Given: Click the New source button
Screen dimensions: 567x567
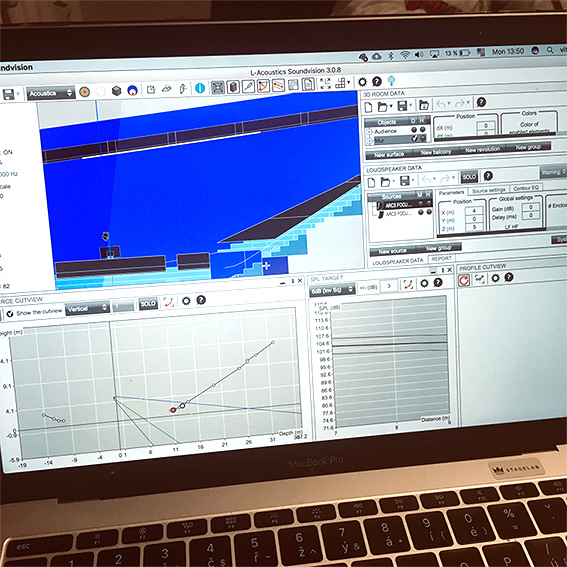Looking at the screenshot, I should click(x=392, y=251).
